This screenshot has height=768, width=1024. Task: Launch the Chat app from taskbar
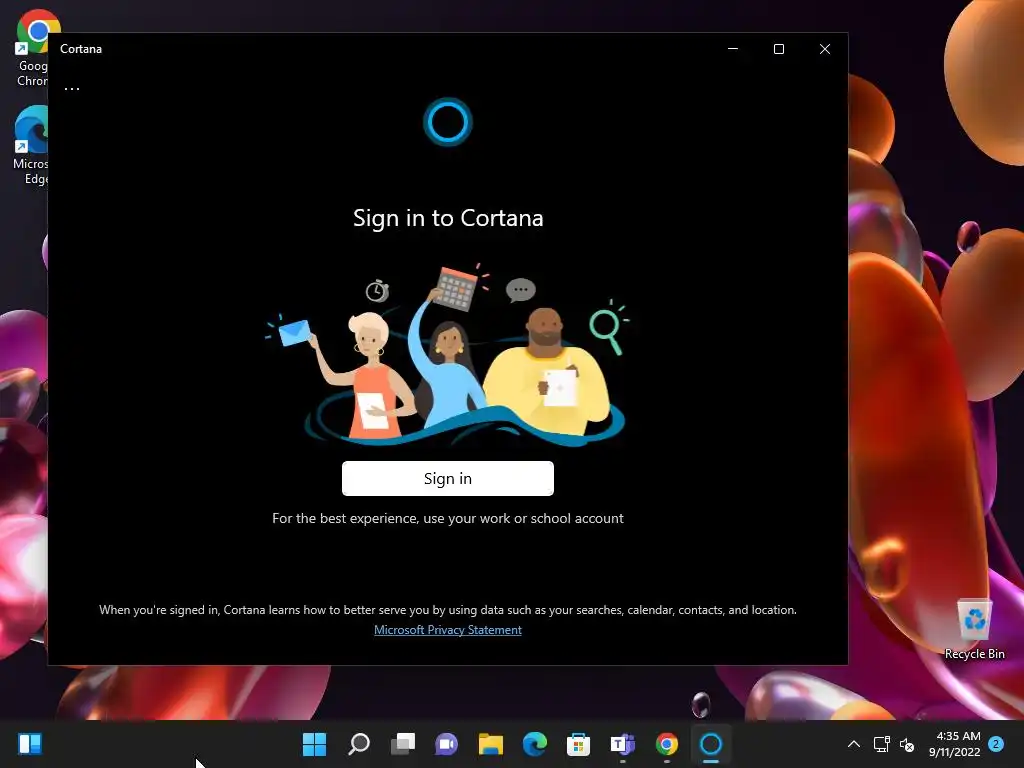(447, 744)
